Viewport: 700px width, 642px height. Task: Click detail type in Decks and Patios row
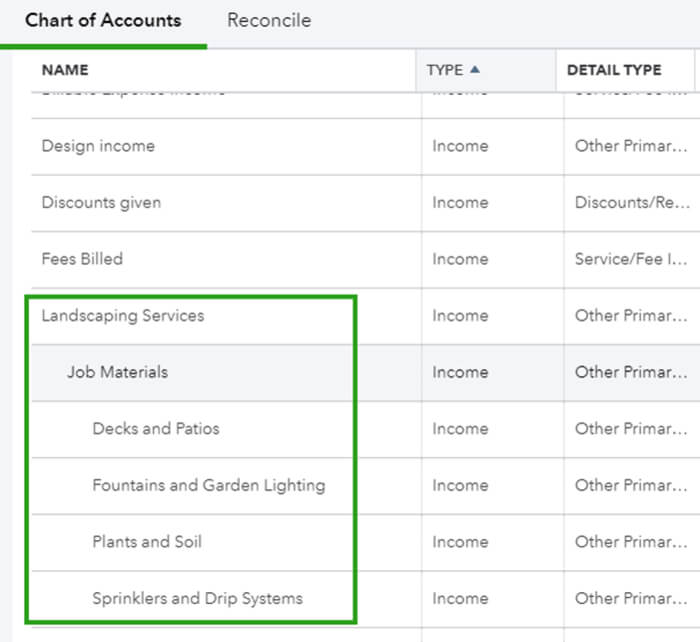coord(631,429)
